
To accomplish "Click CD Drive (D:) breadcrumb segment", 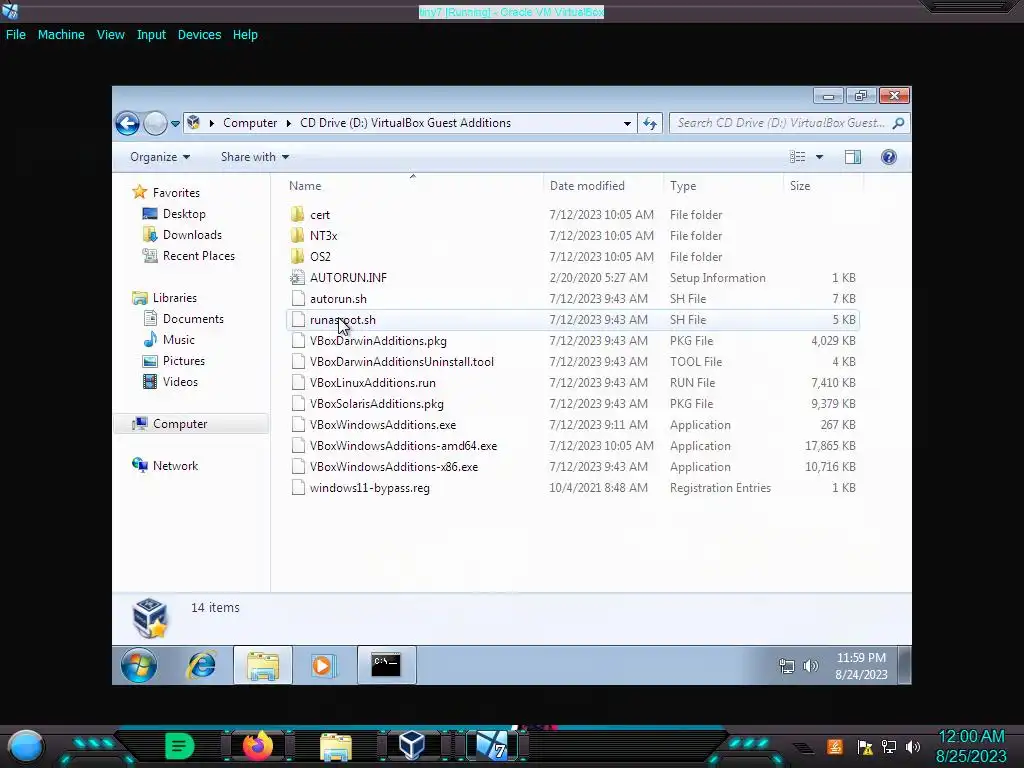I will (406, 123).
